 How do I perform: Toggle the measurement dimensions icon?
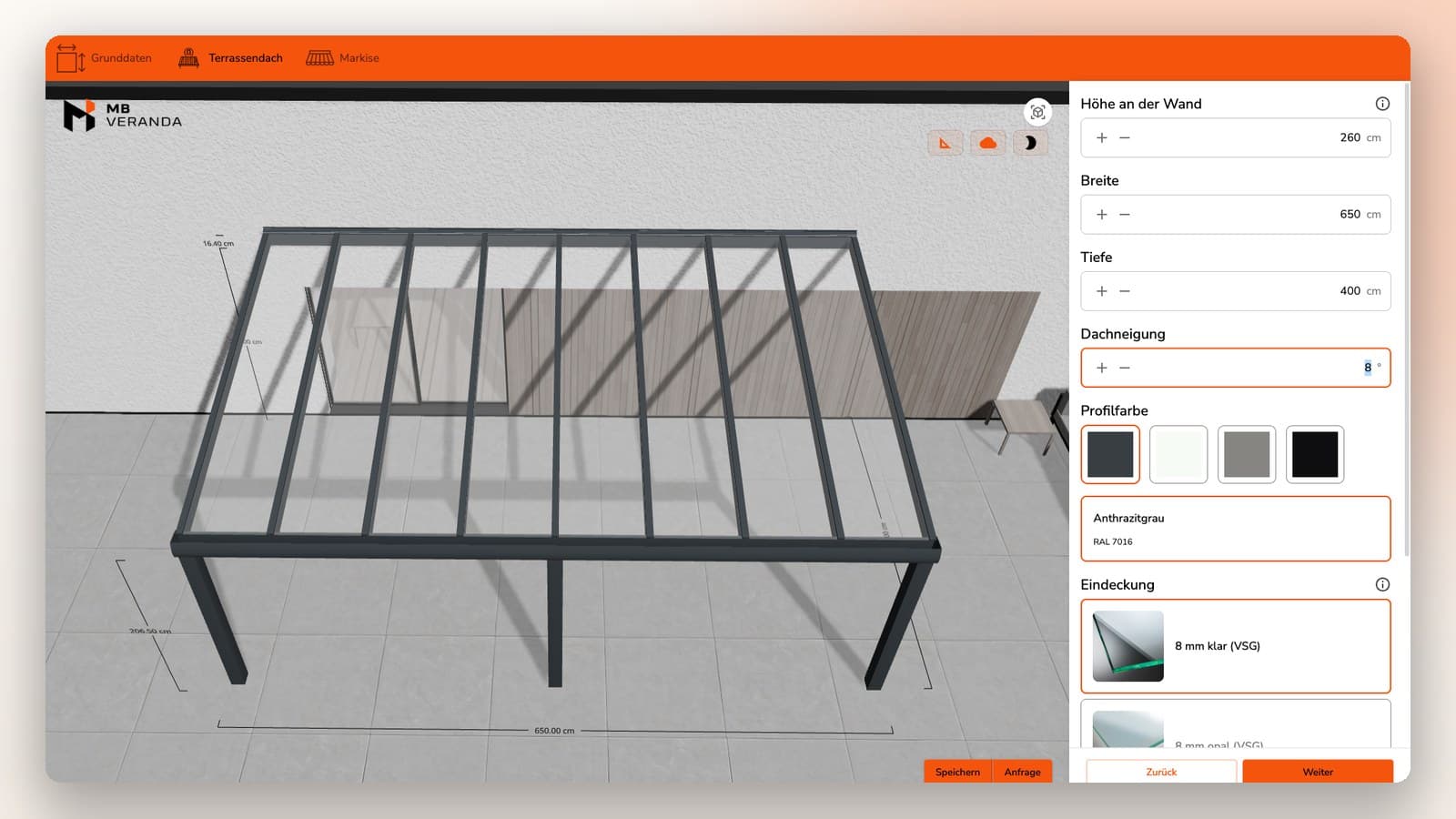point(945,143)
